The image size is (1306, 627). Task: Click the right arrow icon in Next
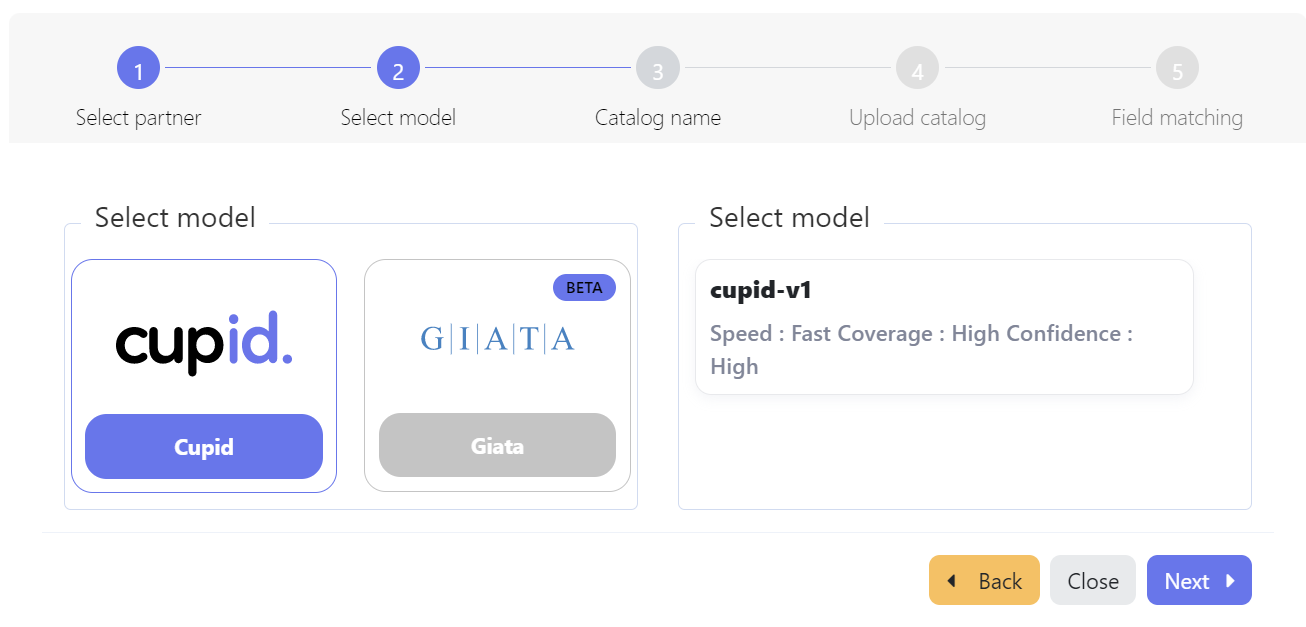click(x=1230, y=581)
